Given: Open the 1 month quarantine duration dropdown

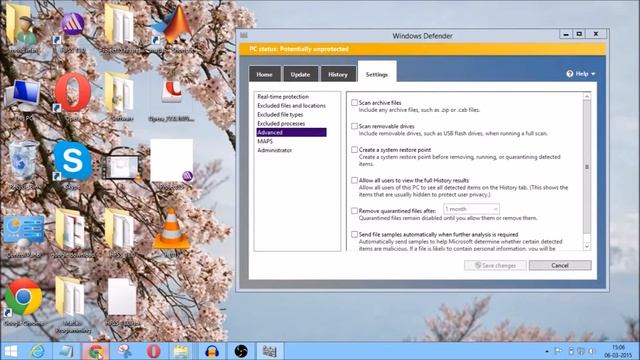Looking at the screenshot, I should tap(471, 209).
